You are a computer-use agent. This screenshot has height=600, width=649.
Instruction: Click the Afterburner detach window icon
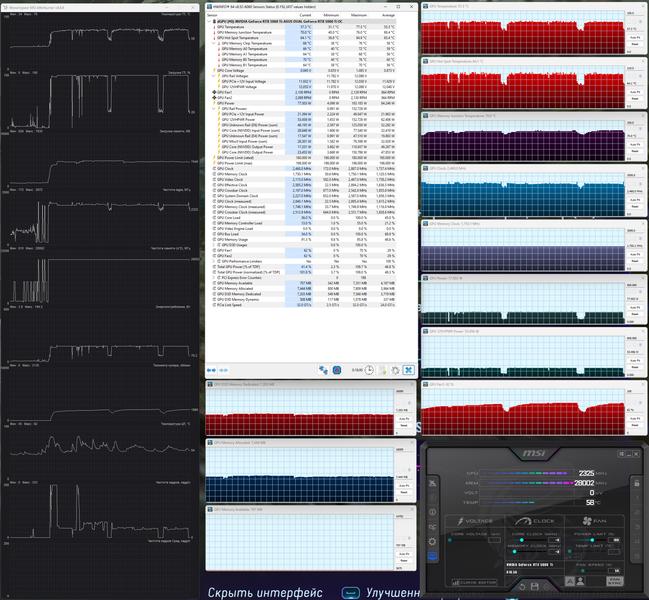pyautogui.click(x=622, y=454)
